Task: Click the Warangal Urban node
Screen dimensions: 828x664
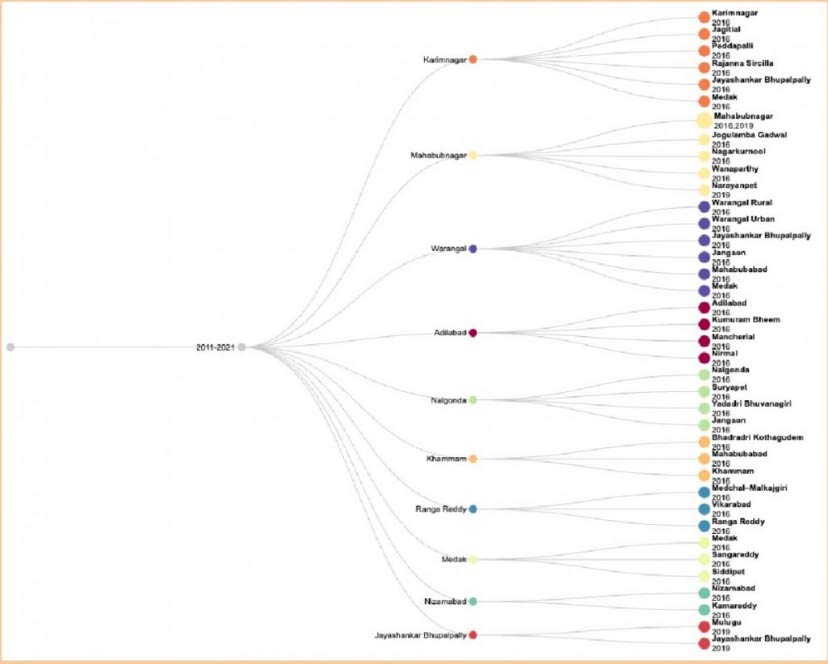Action: pos(704,223)
